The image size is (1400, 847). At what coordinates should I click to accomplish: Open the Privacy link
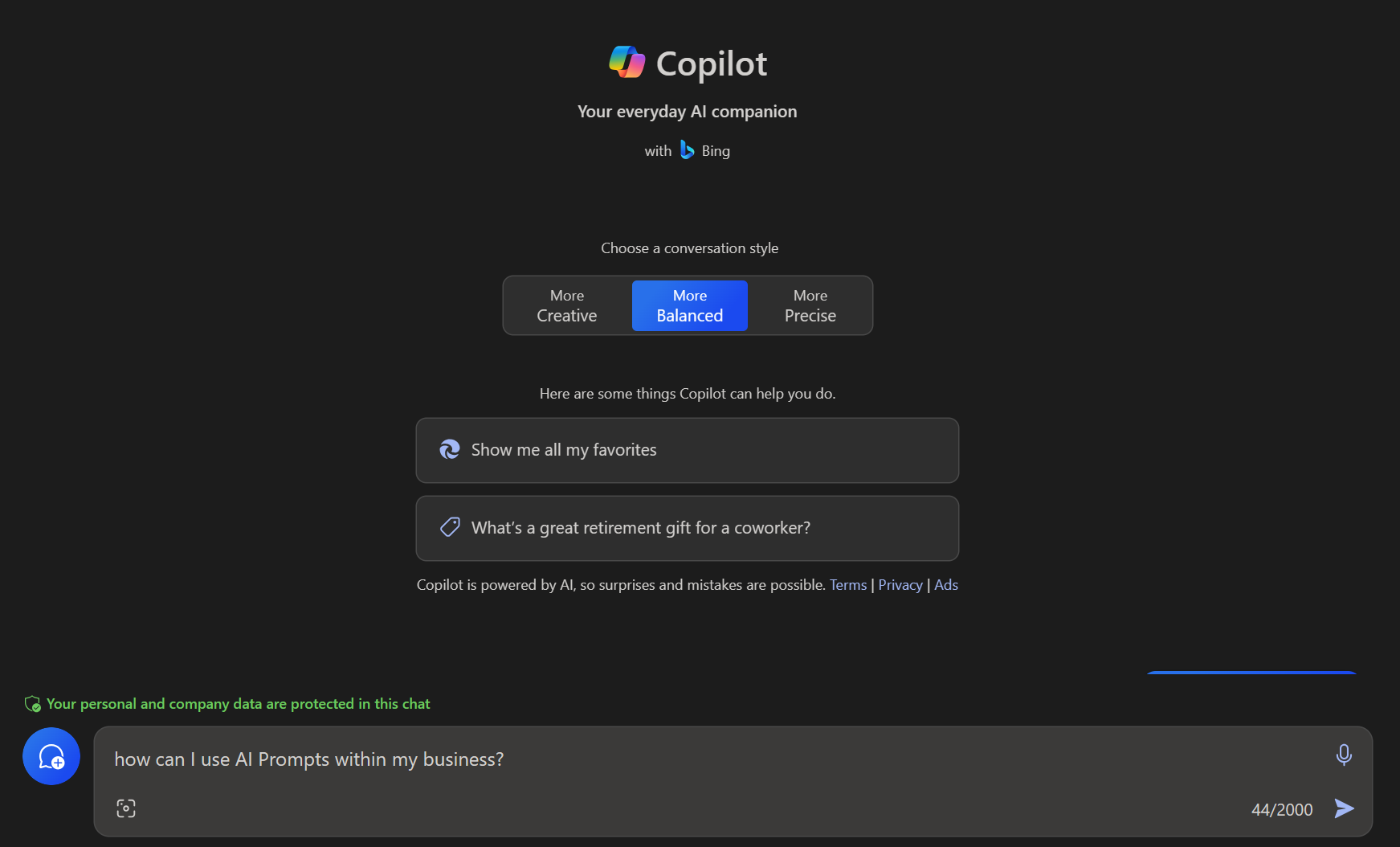point(900,584)
